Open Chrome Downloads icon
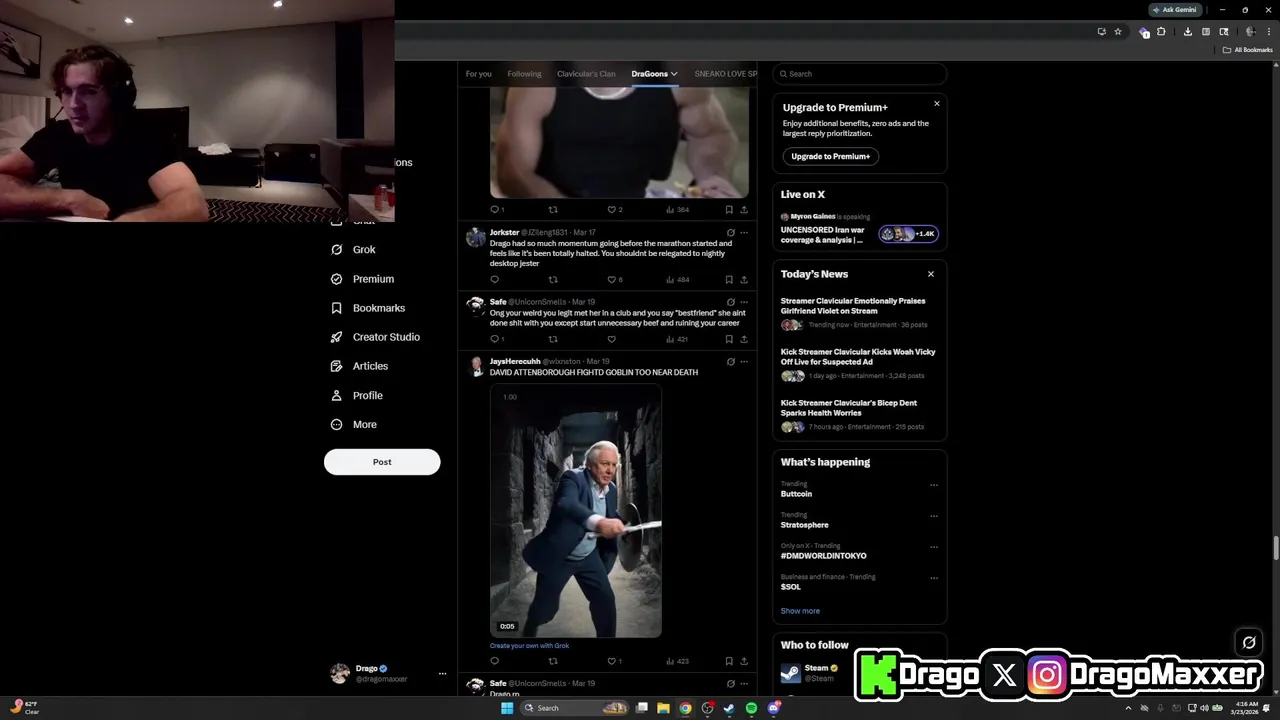This screenshot has width=1280, height=720. [x=1187, y=31]
